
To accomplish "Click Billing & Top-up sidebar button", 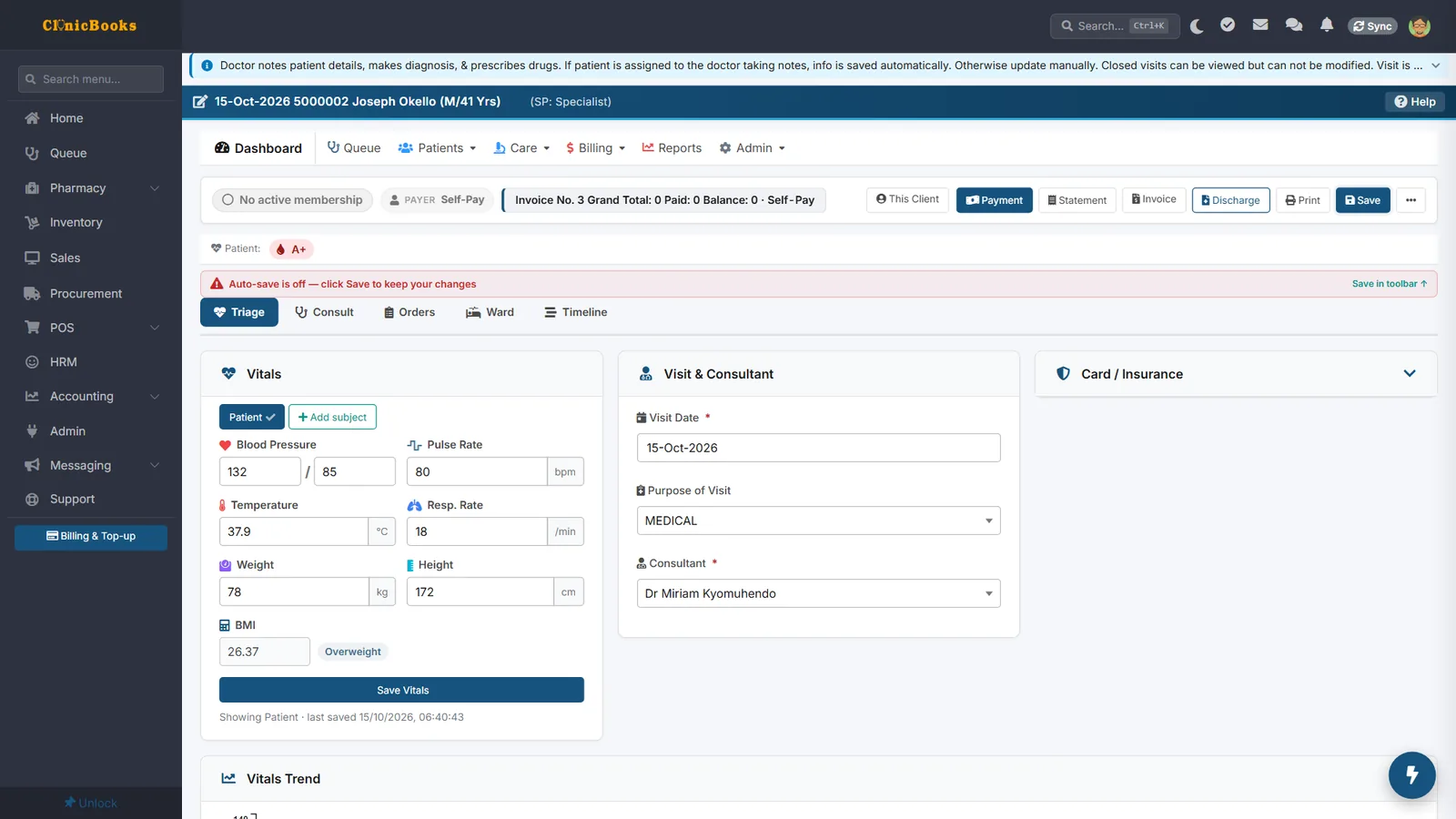I will [91, 537].
